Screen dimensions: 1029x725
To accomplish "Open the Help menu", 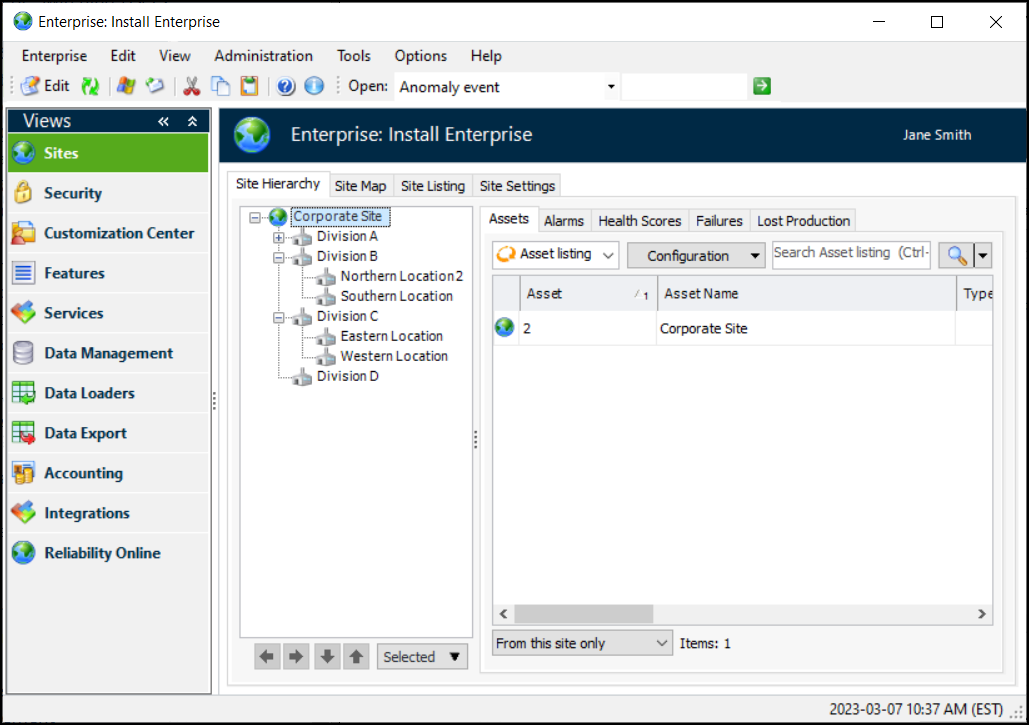I will click(x=486, y=56).
